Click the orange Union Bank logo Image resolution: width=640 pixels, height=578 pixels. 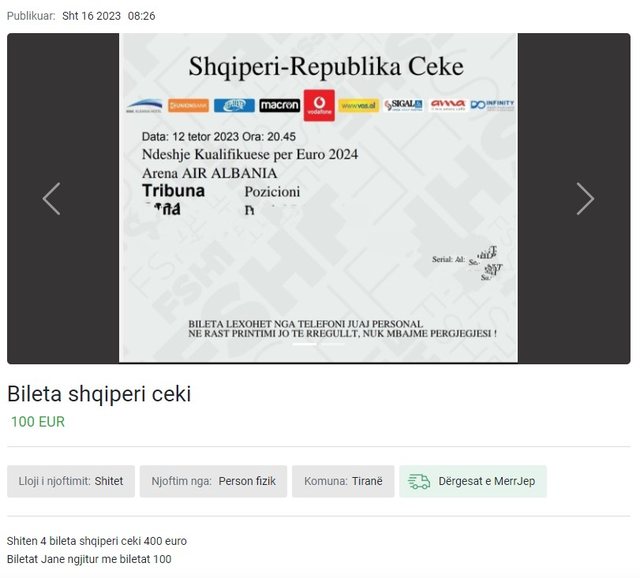pos(188,106)
